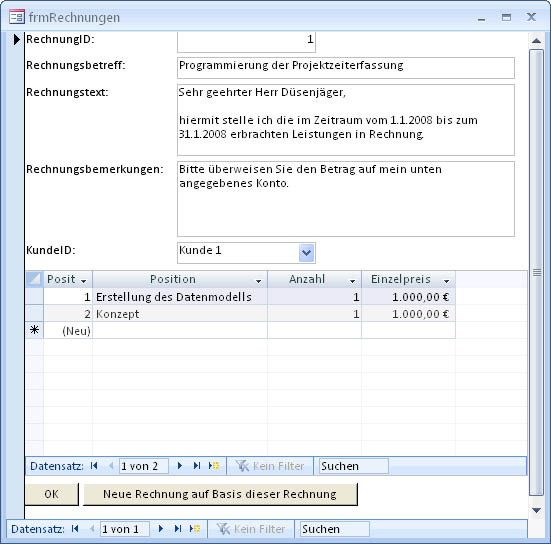Click the frmRechnungen form icon in title bar
Image resolution: width=551 pixels, height=544 pixels.
click(x=17, y=17)
